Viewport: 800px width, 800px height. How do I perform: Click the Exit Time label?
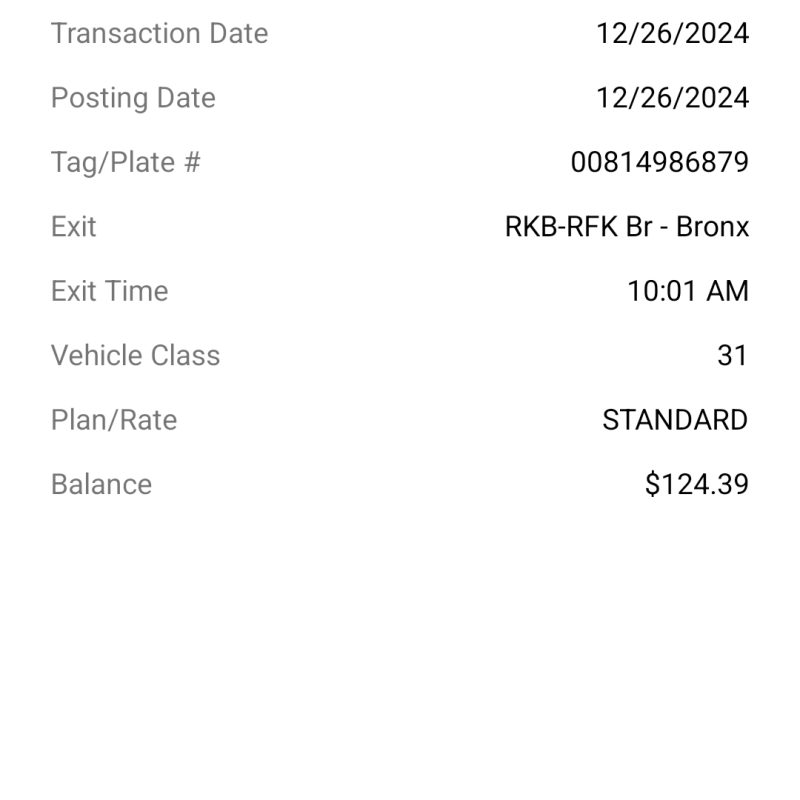[x=110, y=291]
